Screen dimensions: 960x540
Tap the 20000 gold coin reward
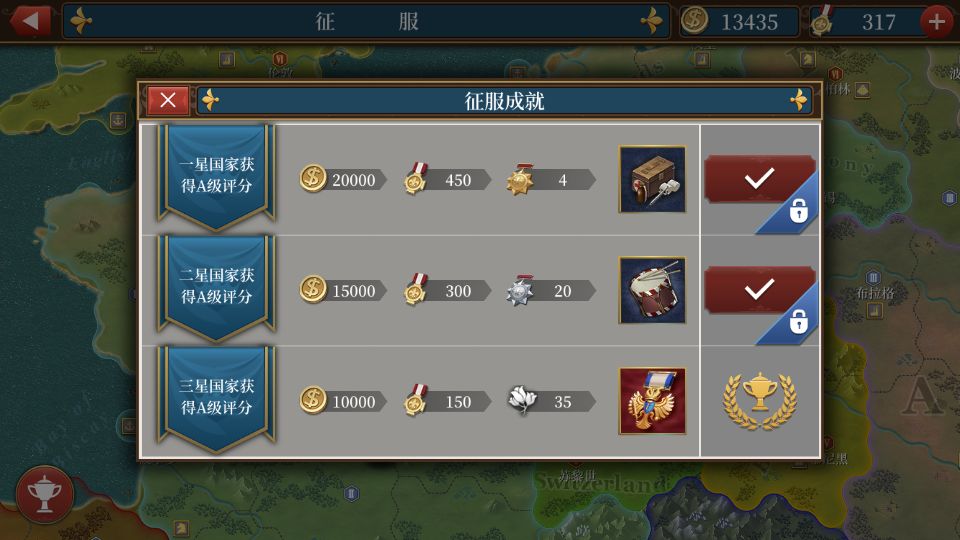click(343, 179)
